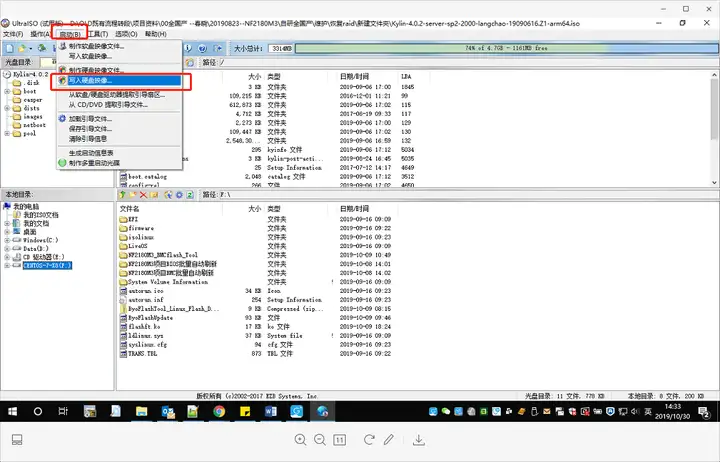This screenshot has width=720, height=462.
Task: Open Outlook from the taskbar
Action: pos(168,411)
